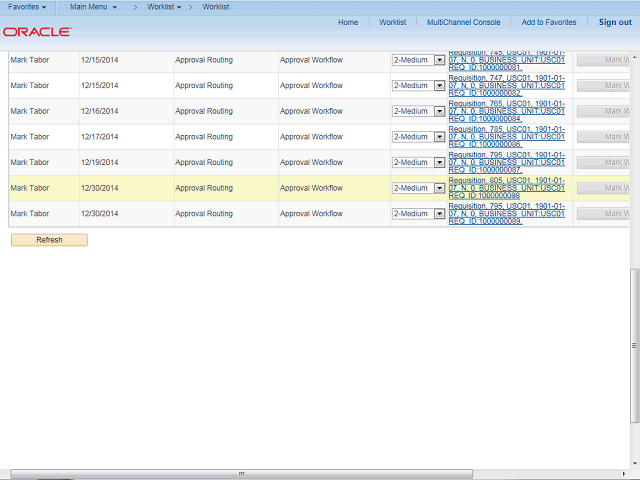Open priority dropdown for the 12/19/2014 row
Image resolution: width=640 pixels, height=480 pixels.
point(418,162)
